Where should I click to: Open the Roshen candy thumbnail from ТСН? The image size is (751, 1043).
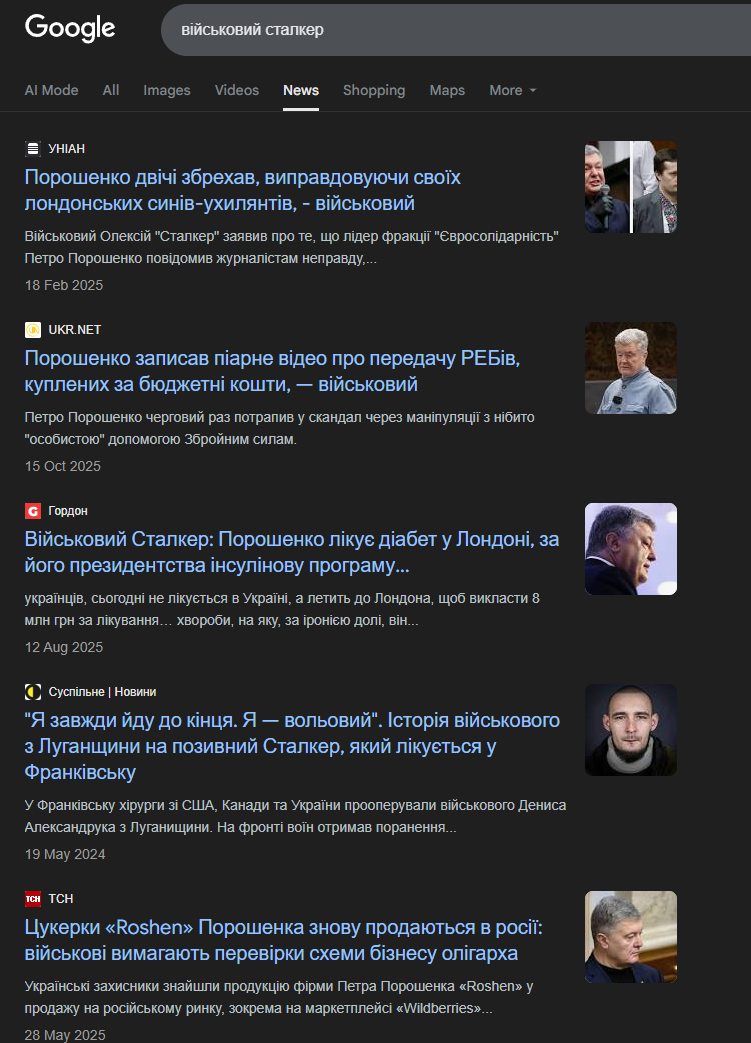(x=631, y=937)
